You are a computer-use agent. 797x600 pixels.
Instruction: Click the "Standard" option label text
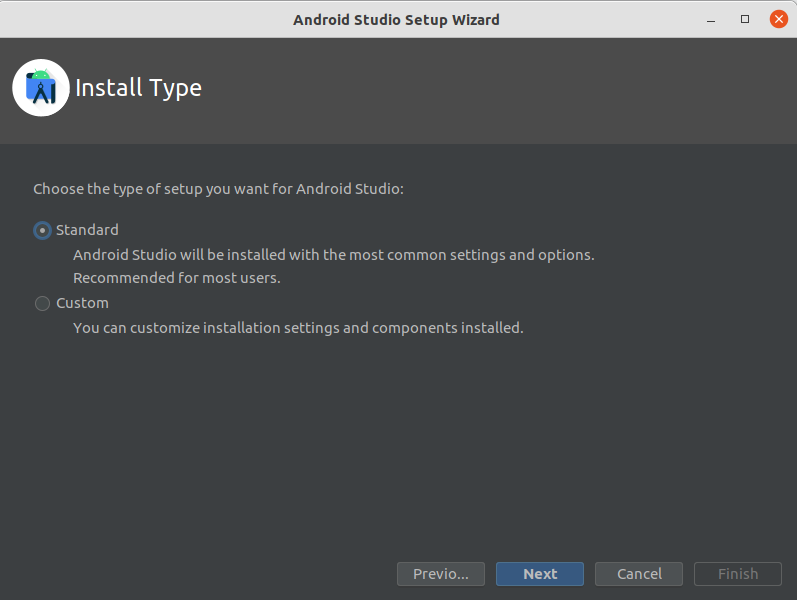(x=87, y=230)
